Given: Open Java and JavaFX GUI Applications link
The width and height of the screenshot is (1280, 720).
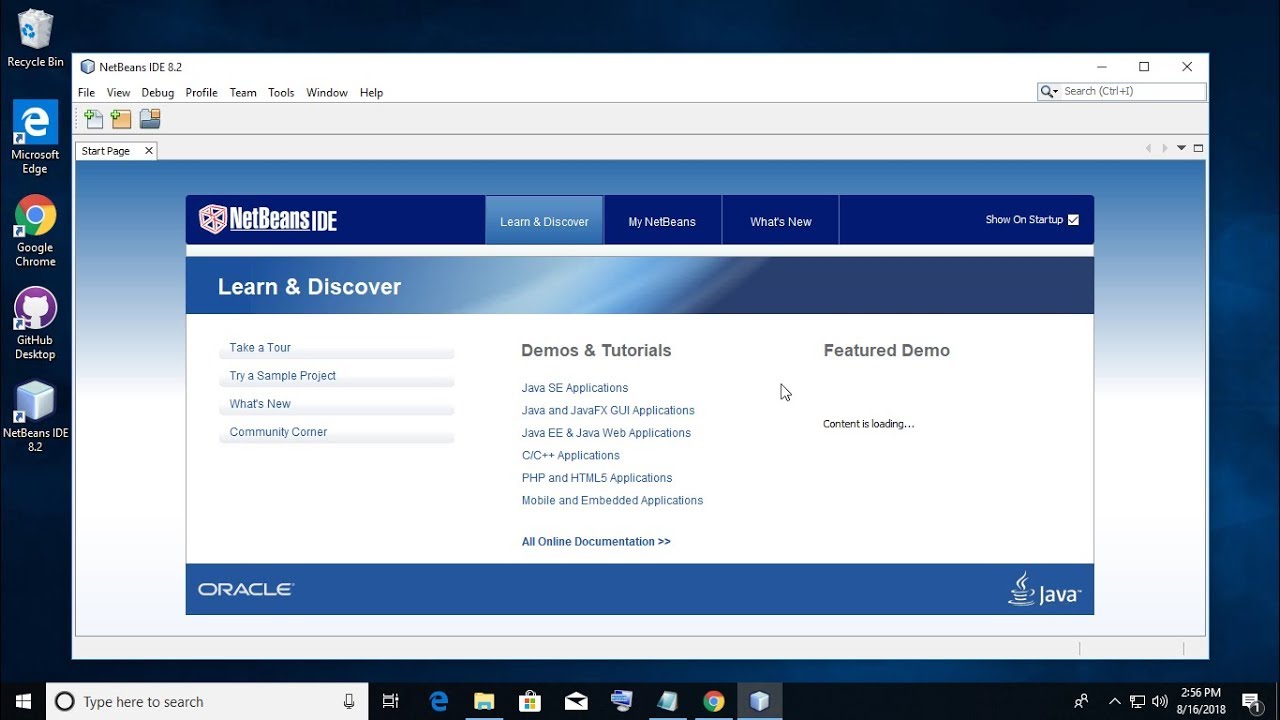Looking at the screenshot, I should [x=608, y=410].
